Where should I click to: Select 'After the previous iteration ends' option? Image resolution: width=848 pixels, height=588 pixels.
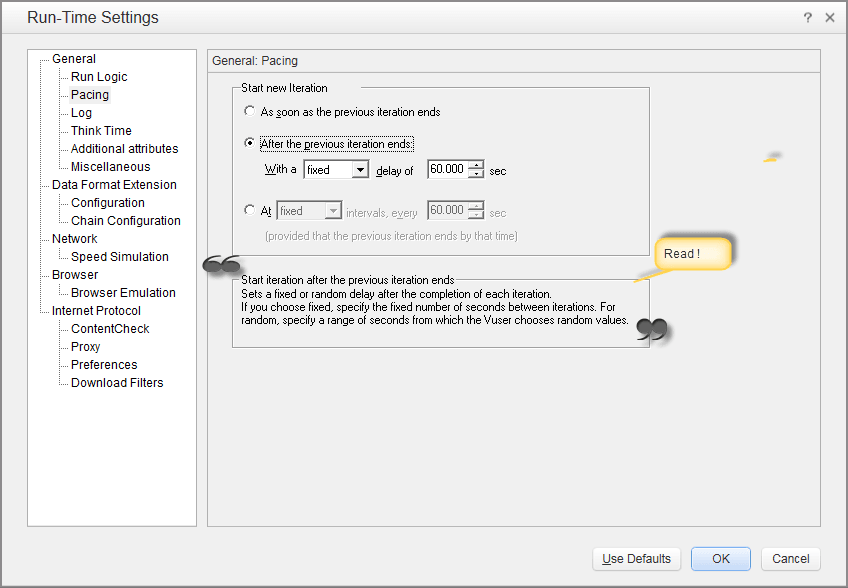pyautogui.click(x=250, y=144)
